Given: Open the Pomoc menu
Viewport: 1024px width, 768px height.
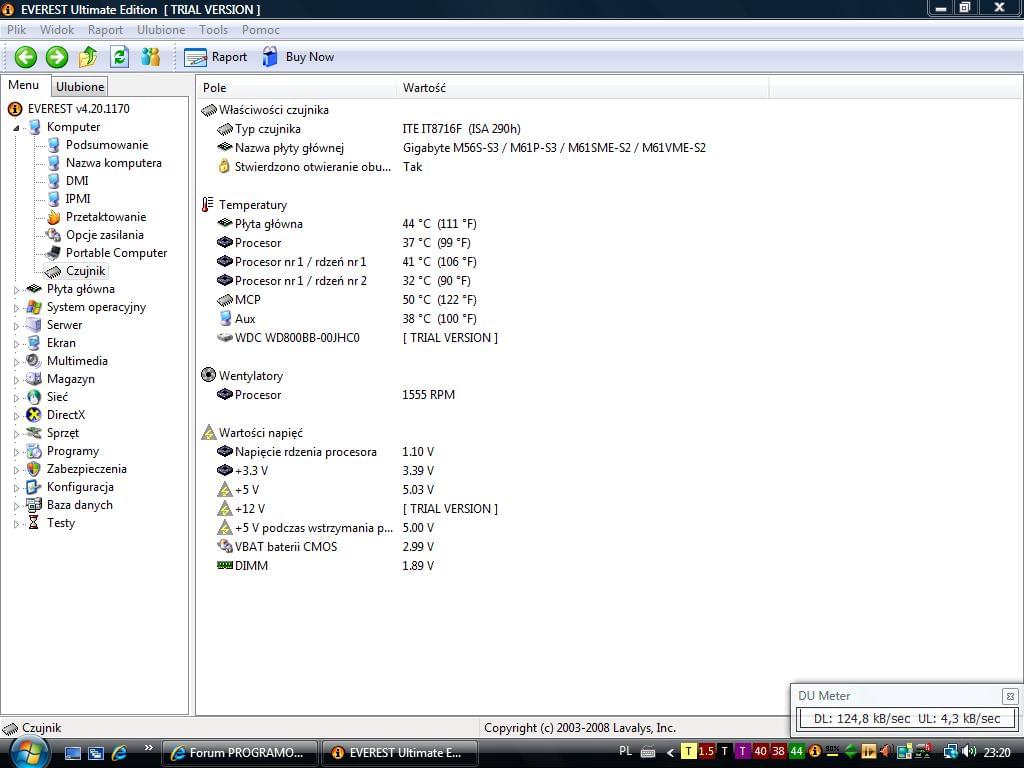Looking at the screenshot, I should (x=261, y=30).
